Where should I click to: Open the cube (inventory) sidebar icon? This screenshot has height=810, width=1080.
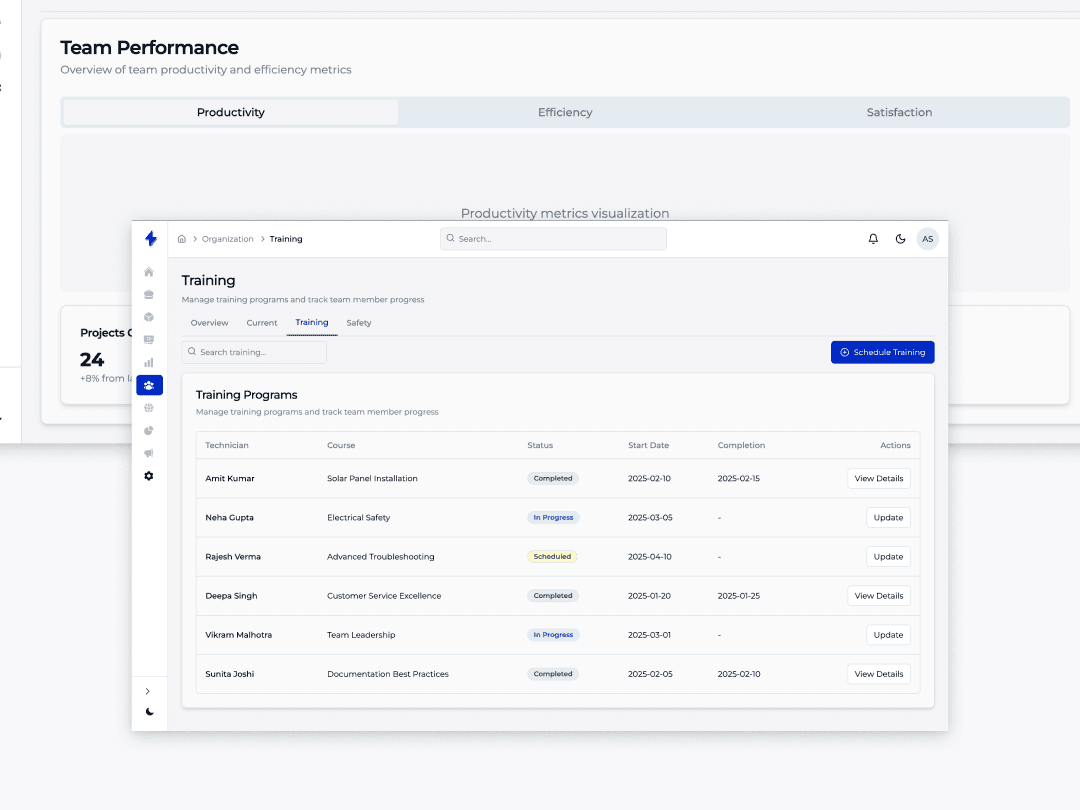click(x=149, y=318)
